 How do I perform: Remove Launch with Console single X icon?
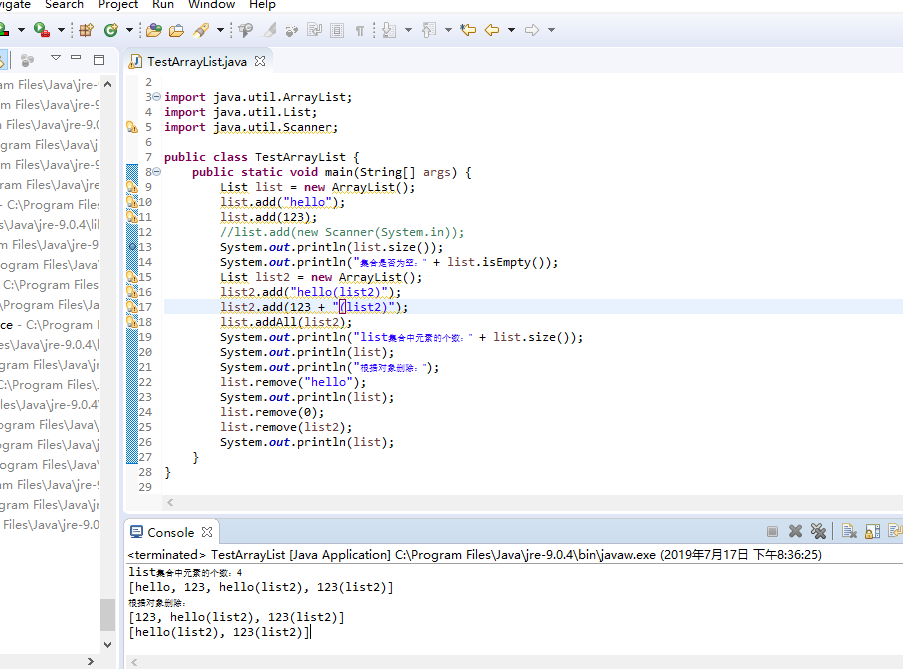[795, 531]
